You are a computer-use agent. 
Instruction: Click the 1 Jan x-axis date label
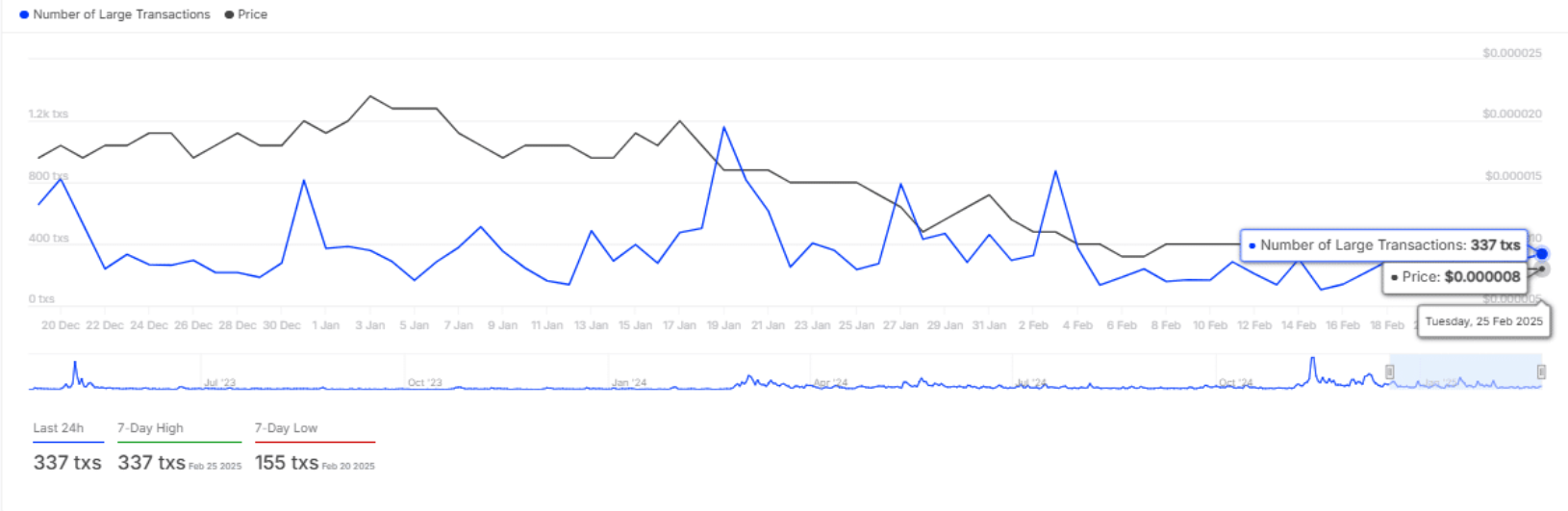326,325
